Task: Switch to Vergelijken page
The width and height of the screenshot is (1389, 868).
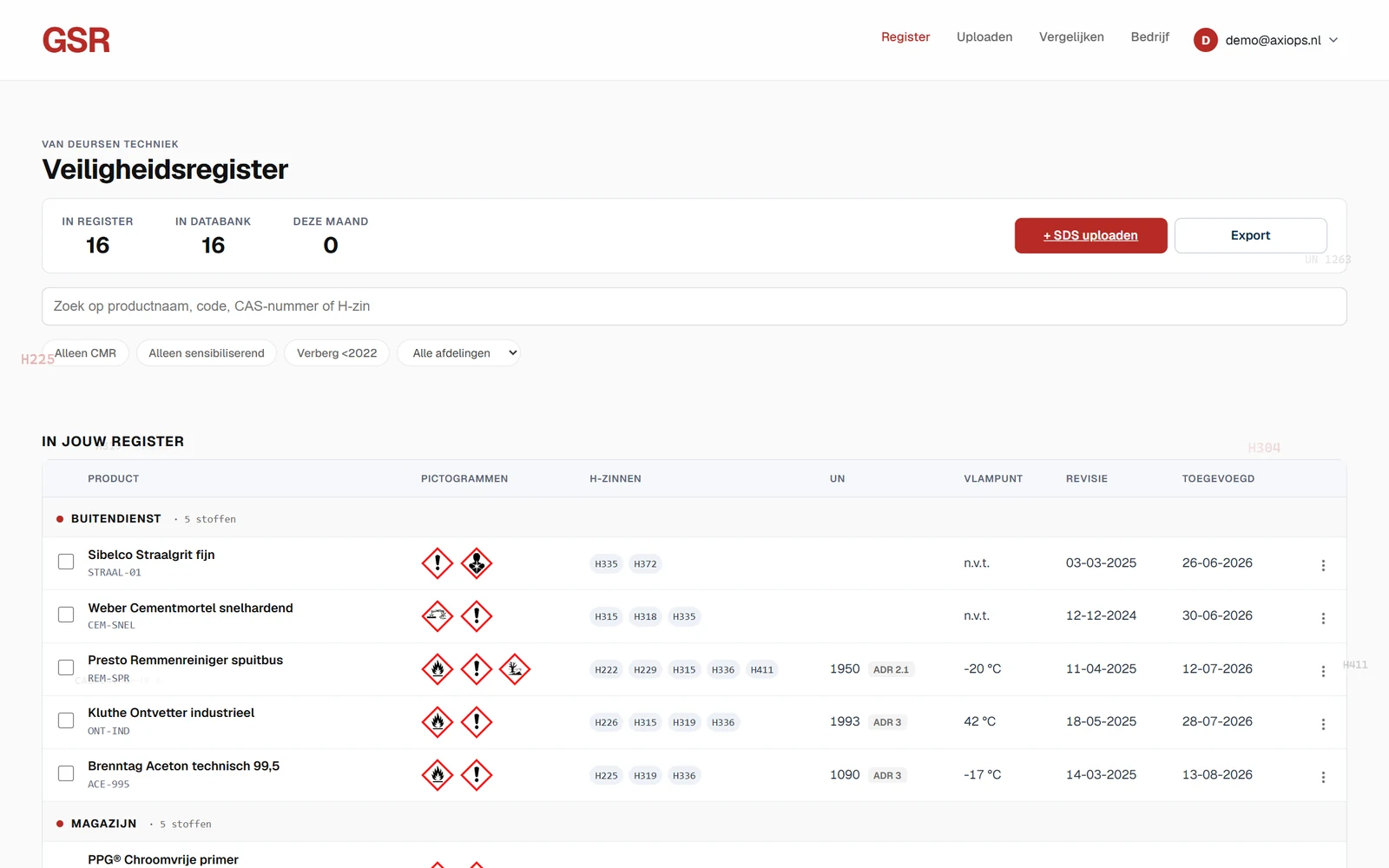Action: [1071, 37]
